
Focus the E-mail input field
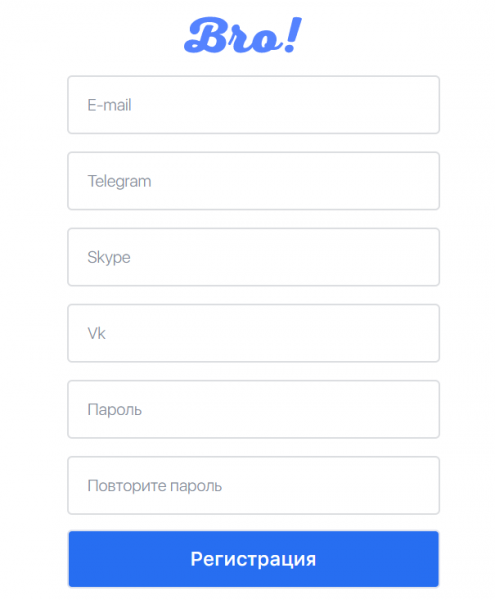tap(253, 104)
